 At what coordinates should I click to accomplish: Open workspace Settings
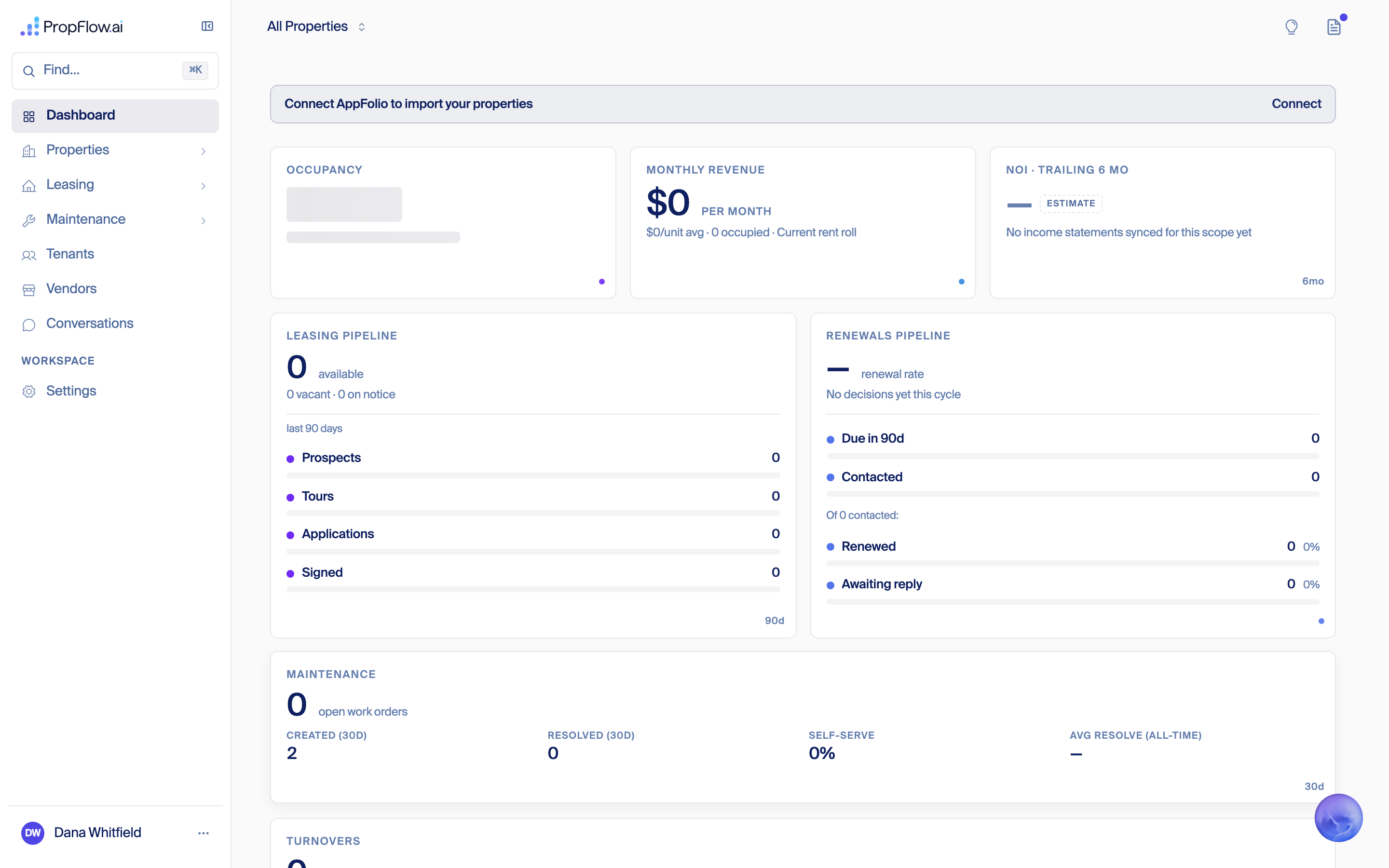click(115, 391)
